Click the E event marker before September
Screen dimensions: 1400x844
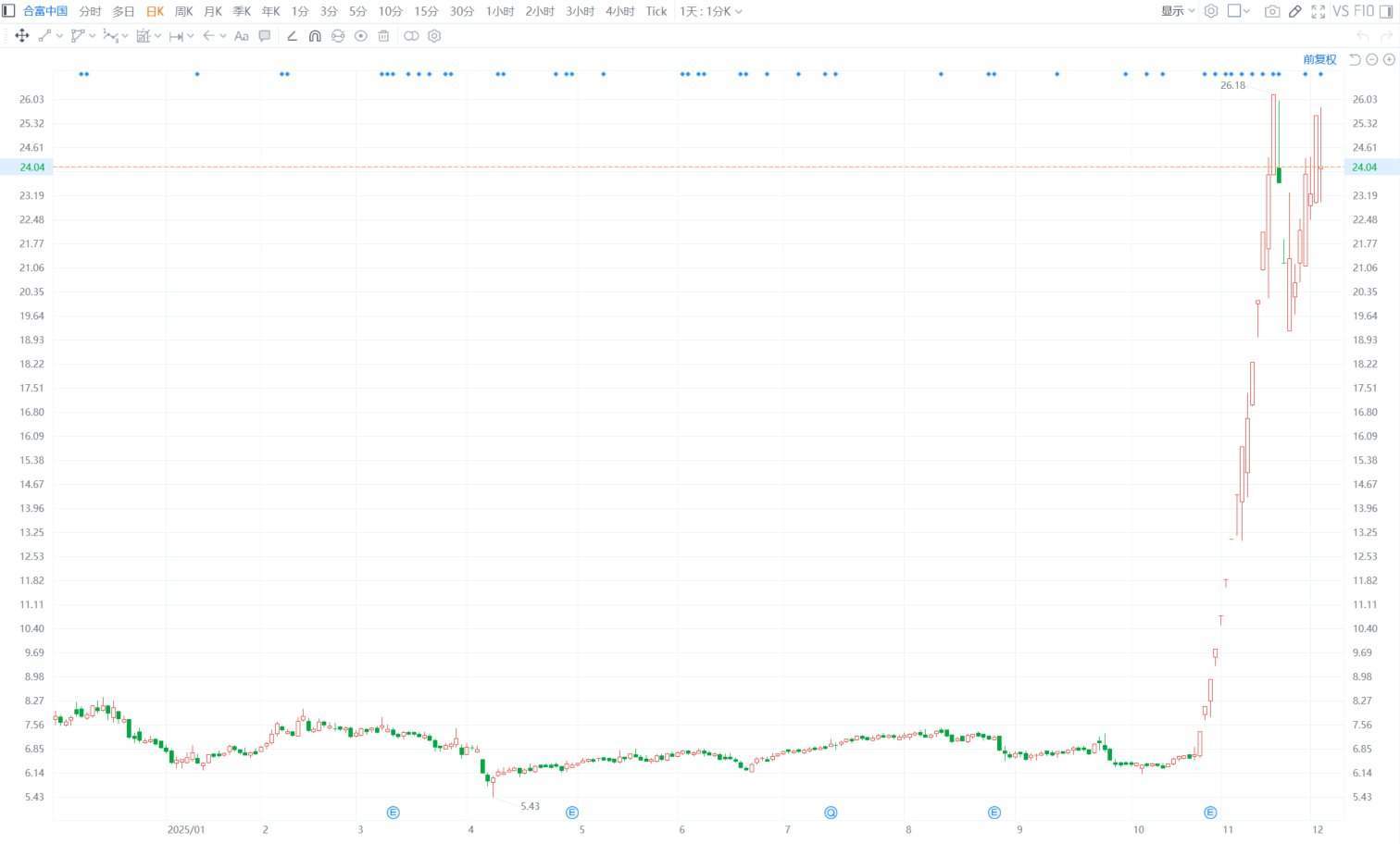994,813
